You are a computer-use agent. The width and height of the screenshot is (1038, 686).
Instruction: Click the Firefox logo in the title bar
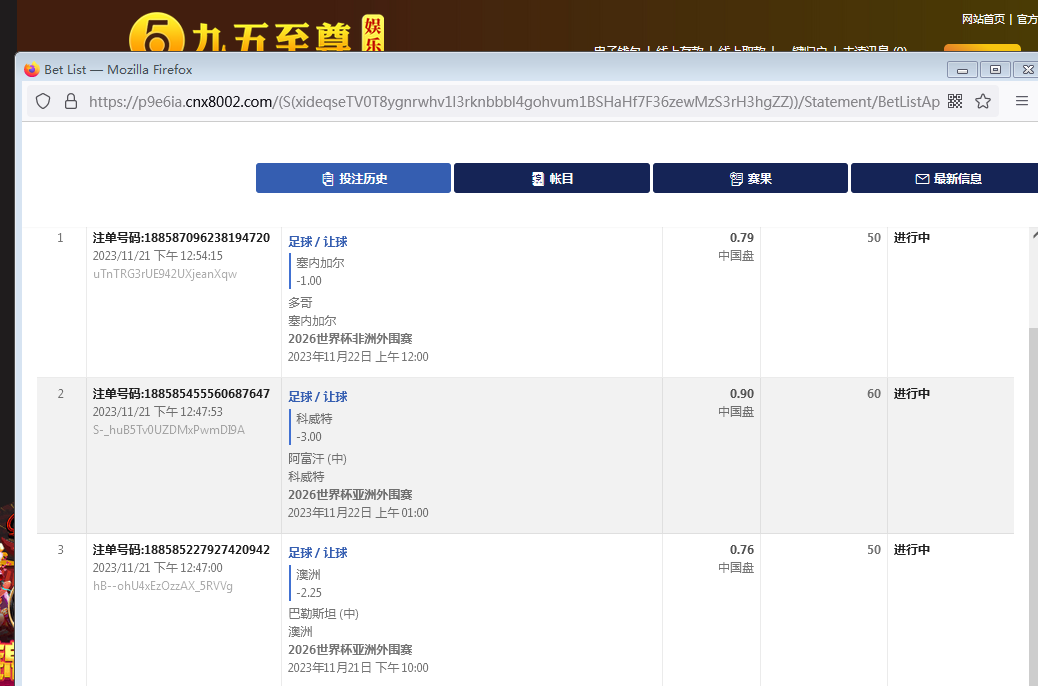(x=31, y=70)
